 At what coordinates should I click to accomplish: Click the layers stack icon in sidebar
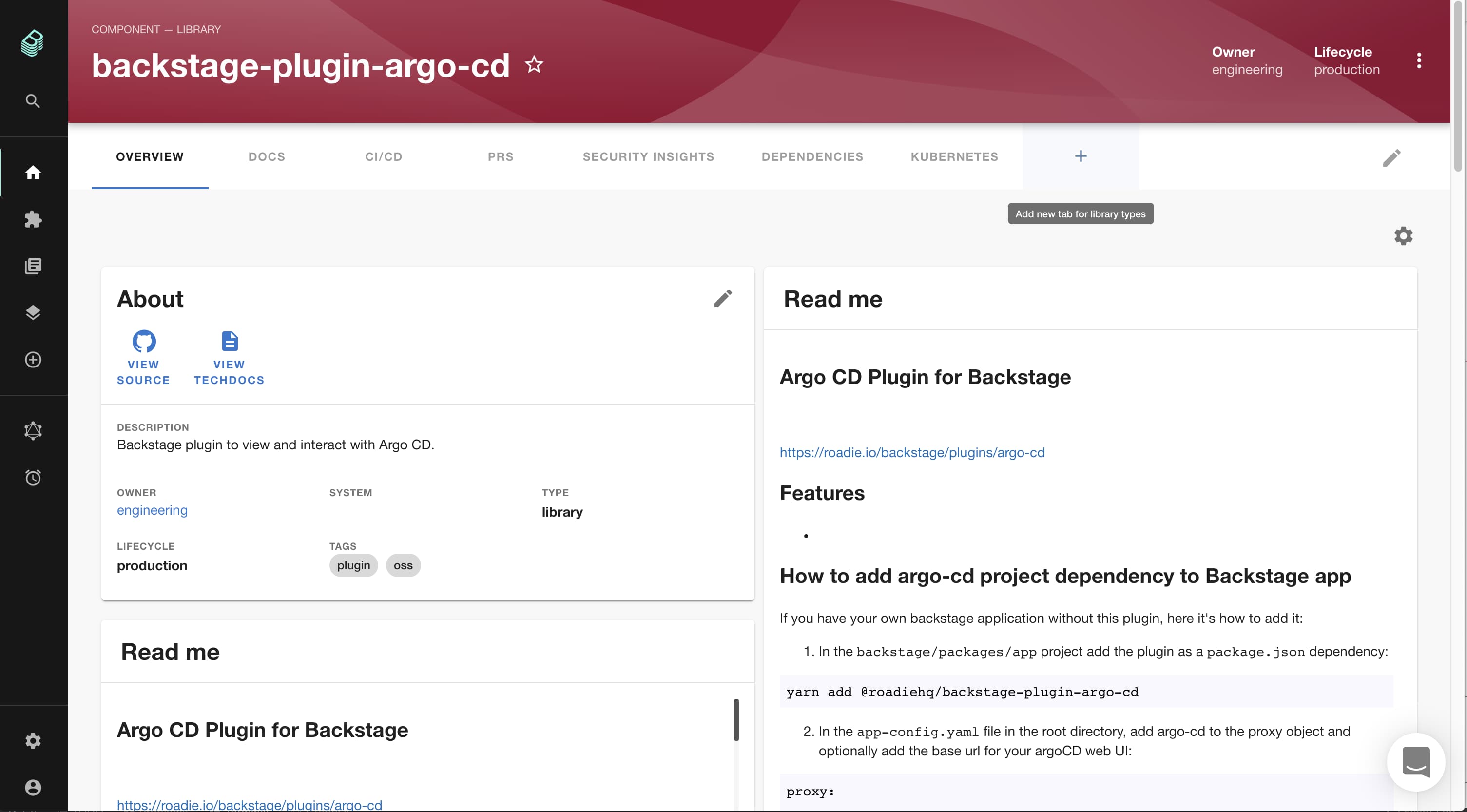tap(33, 312)
